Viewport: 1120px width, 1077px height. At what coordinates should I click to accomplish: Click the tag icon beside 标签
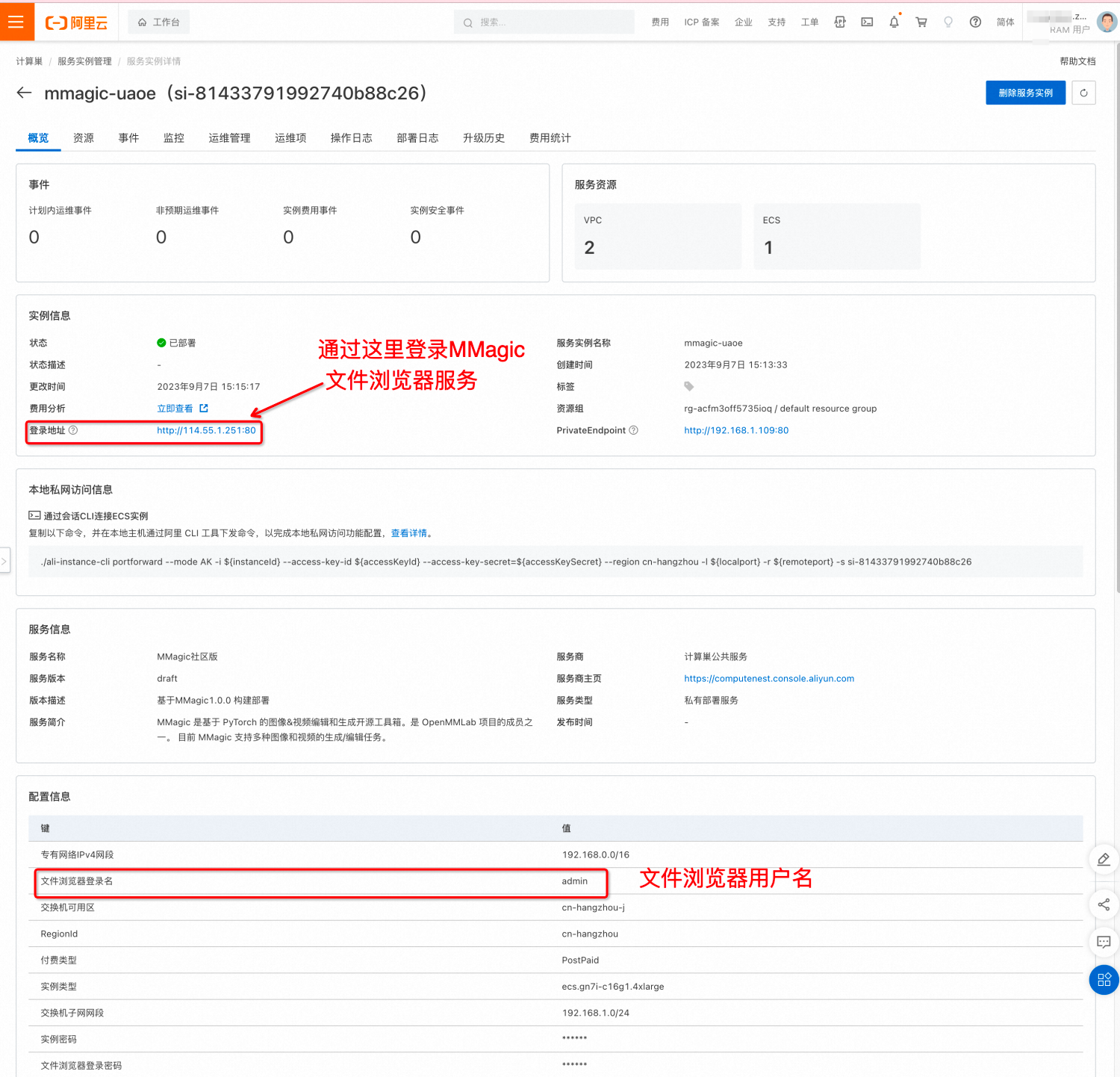689,387
